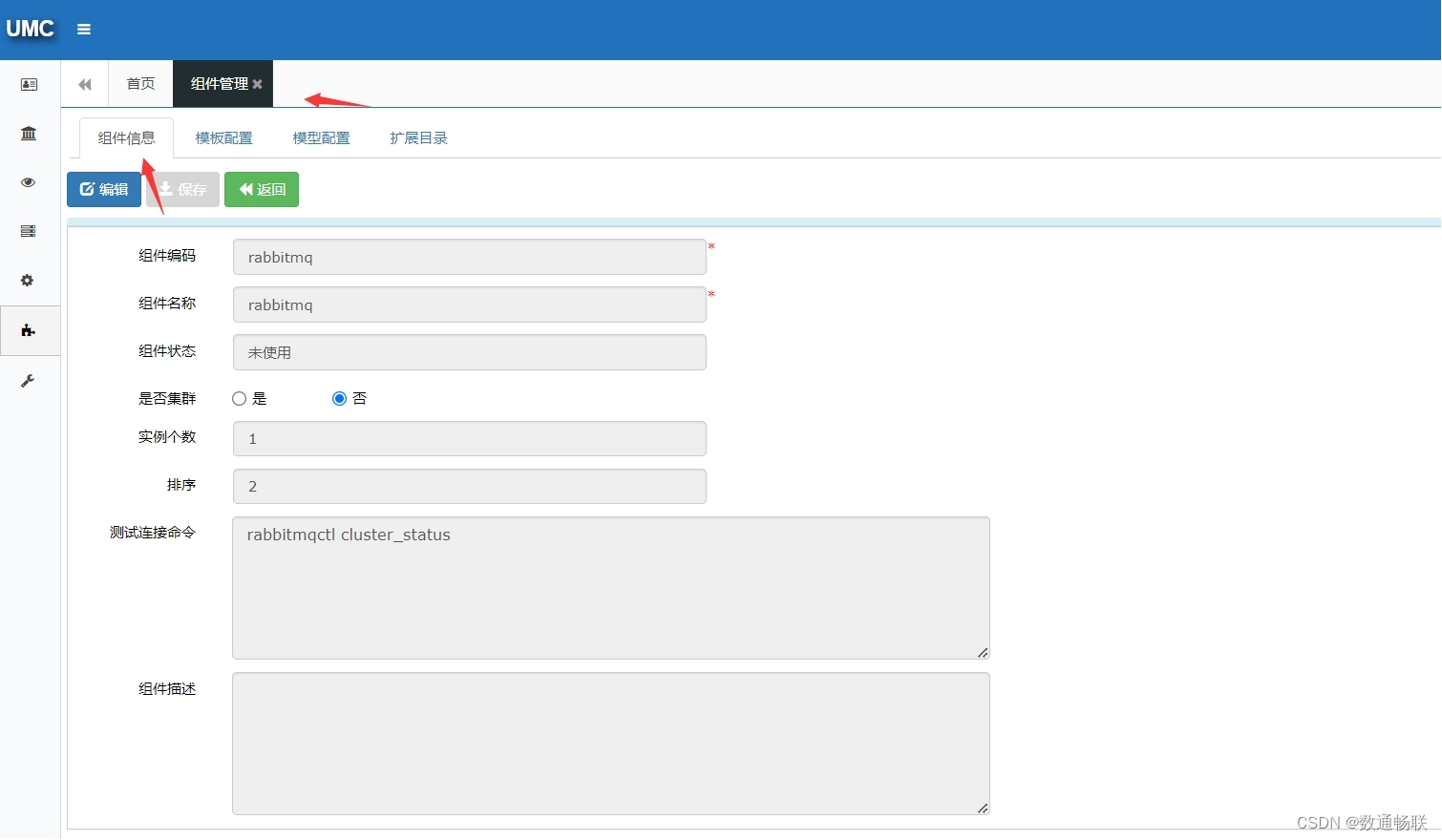The image size is (1442, 840).
Task: Select 是 for 是否集群
Action: click(240, 399)
